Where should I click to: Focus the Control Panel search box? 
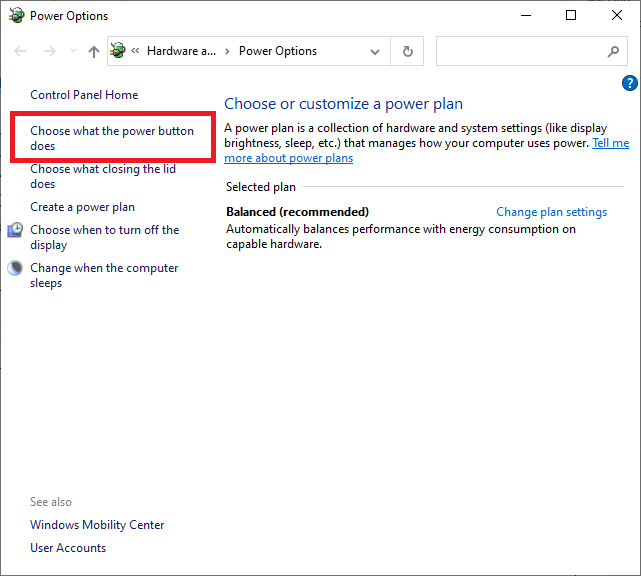pos(520,52)
